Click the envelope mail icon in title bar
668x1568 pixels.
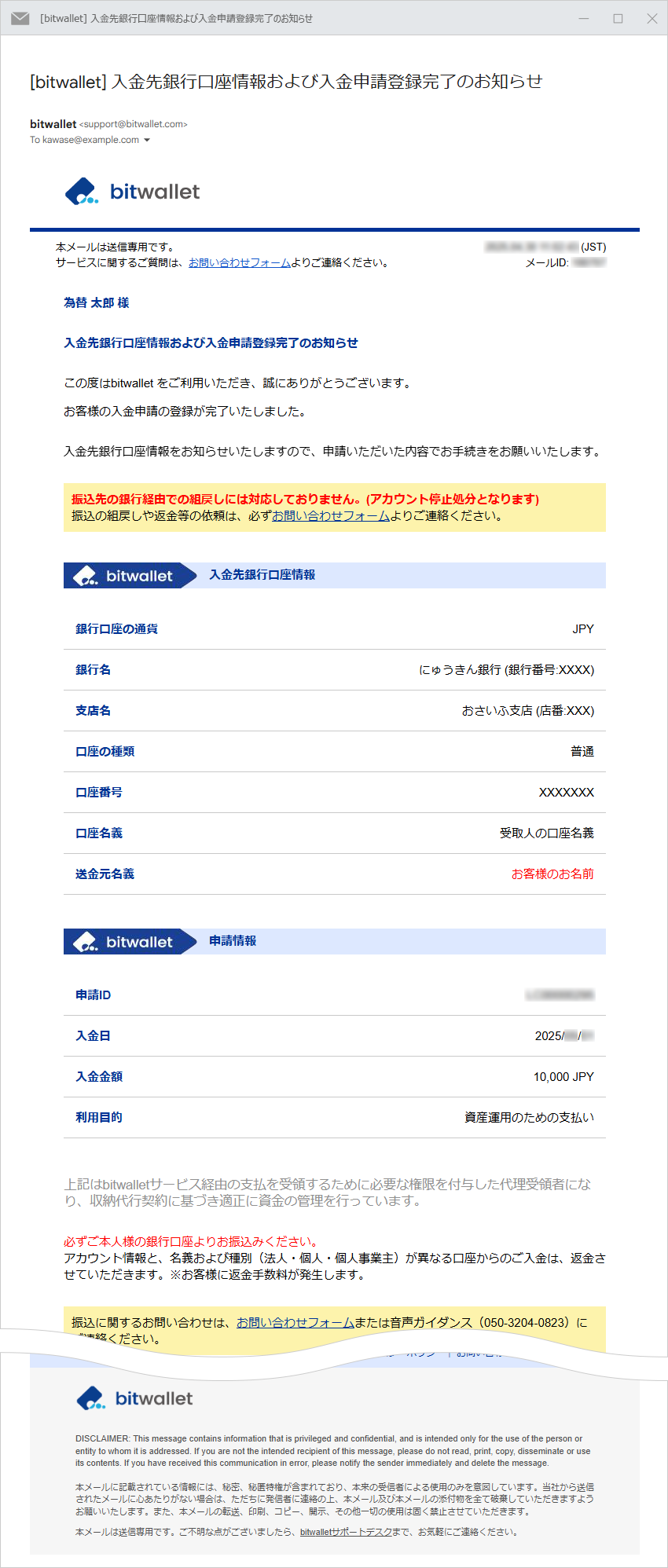pyautogui.click(x=20, y=18)
